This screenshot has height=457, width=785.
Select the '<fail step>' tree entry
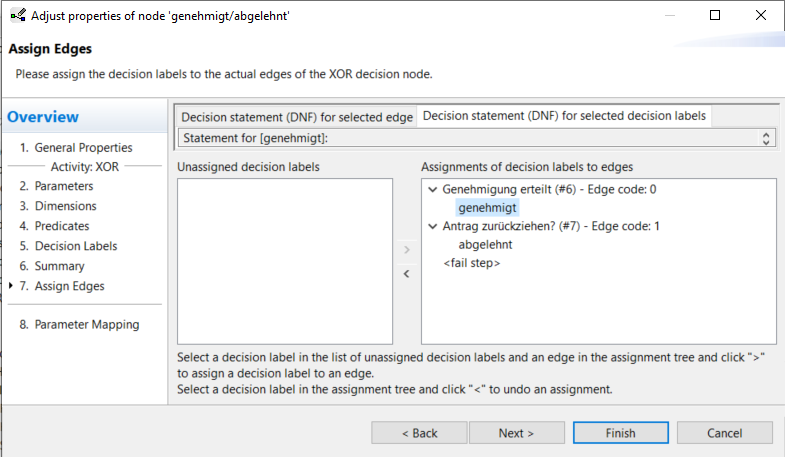pyautogui.click(x=472, y=263)
